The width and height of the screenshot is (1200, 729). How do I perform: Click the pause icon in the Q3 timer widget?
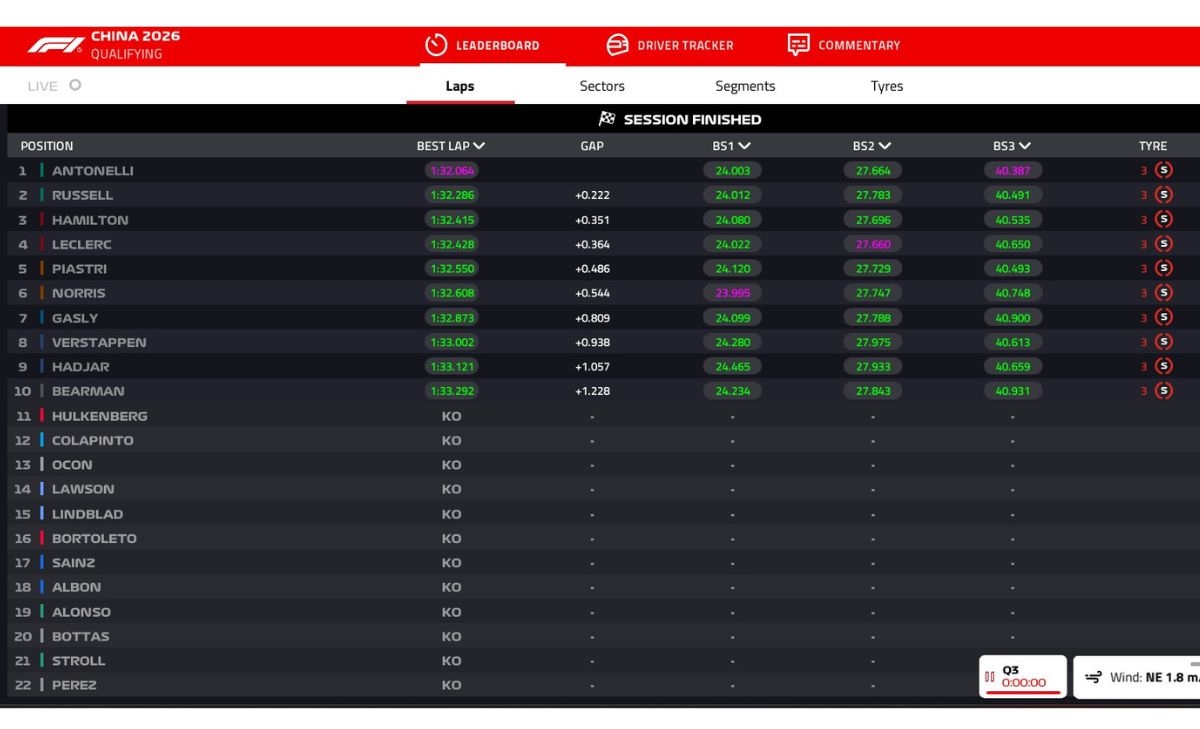(x=989, y=676)
